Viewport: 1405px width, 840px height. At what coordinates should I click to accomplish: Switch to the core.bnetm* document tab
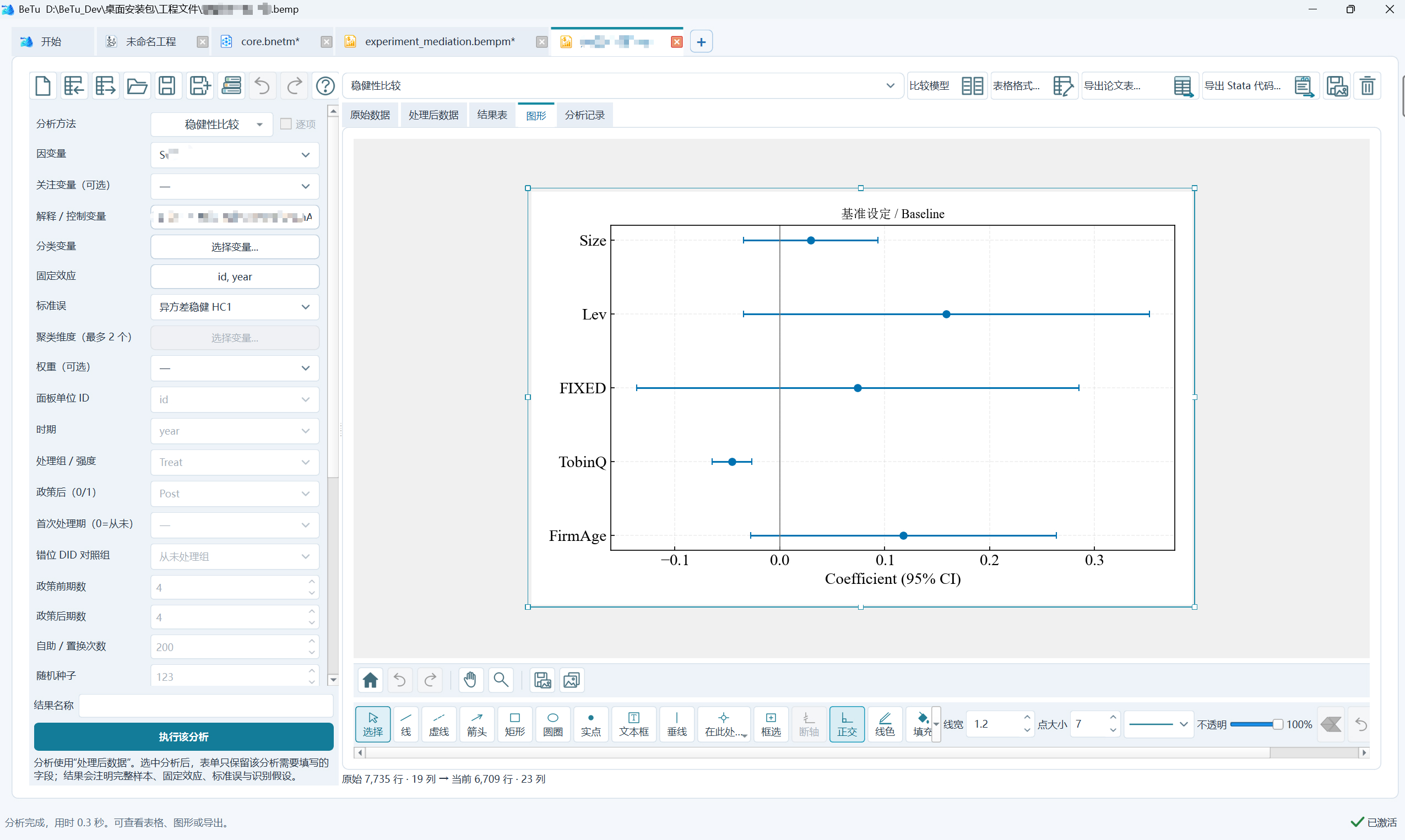point(270,41)
